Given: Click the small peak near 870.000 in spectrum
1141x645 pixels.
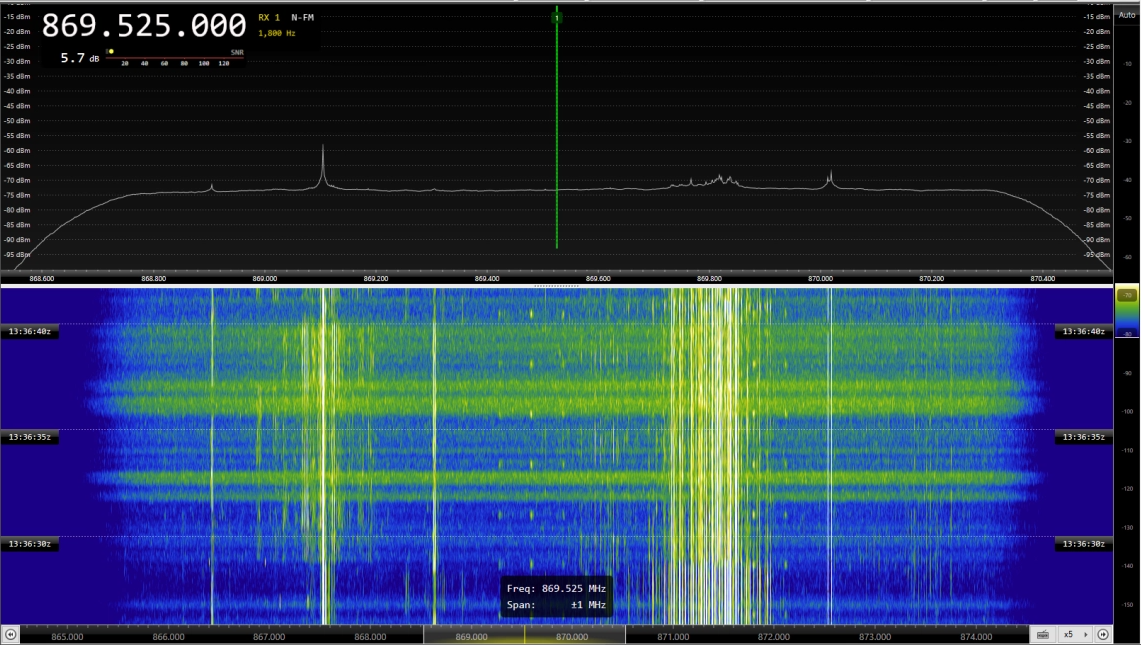Looking at the screenshot, I should pos(830,179).
